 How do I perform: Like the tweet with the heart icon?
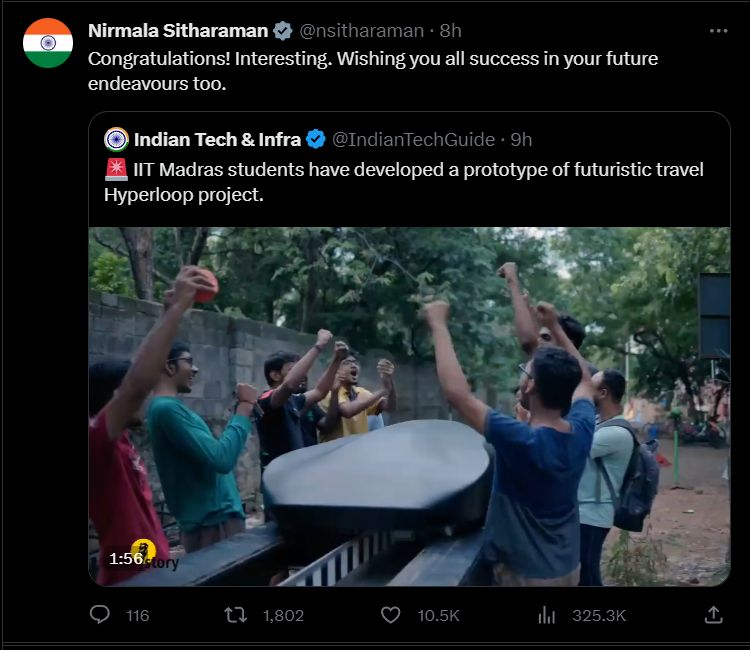click(392, 615)
